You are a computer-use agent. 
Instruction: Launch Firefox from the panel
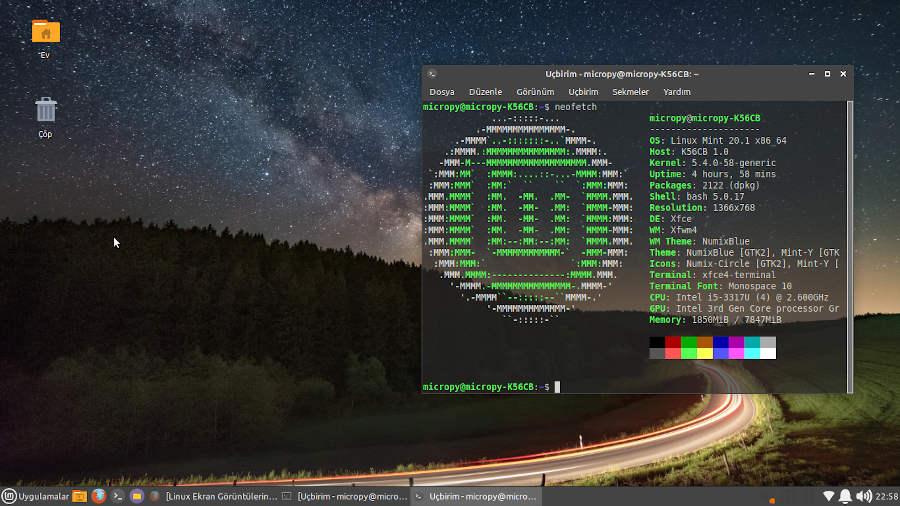(98, 496)
